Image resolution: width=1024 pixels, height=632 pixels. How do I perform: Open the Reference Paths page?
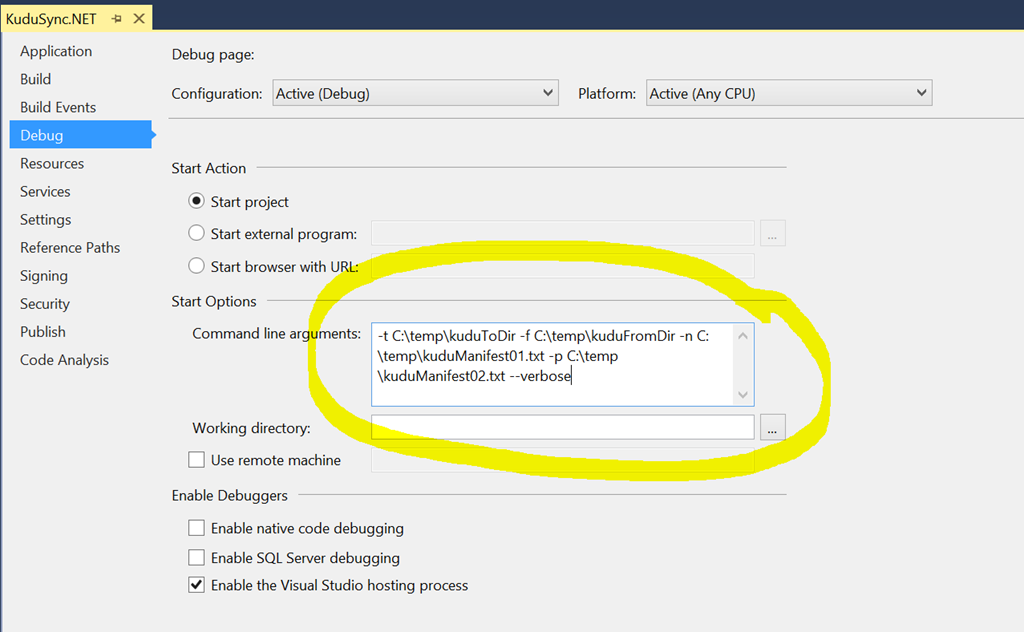point(70,247)
